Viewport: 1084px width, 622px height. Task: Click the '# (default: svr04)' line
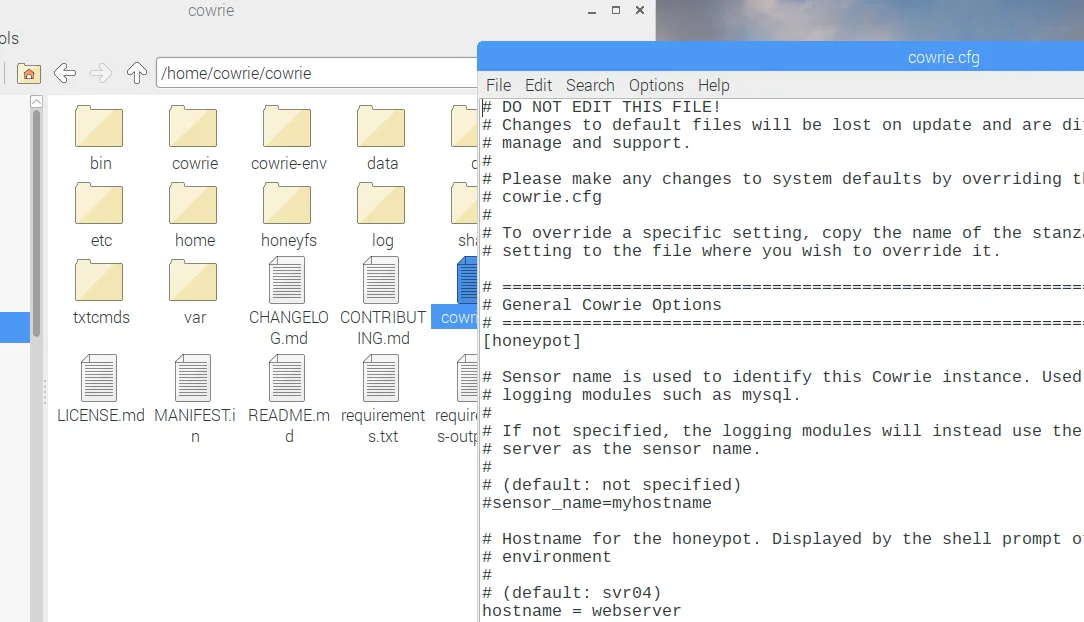point(572,592)
